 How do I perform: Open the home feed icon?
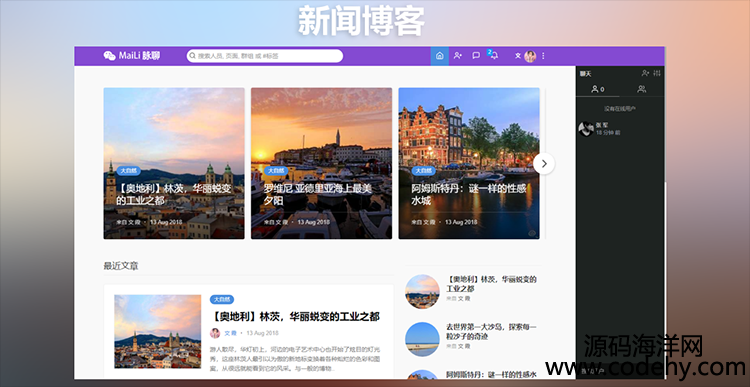[440, 55]
